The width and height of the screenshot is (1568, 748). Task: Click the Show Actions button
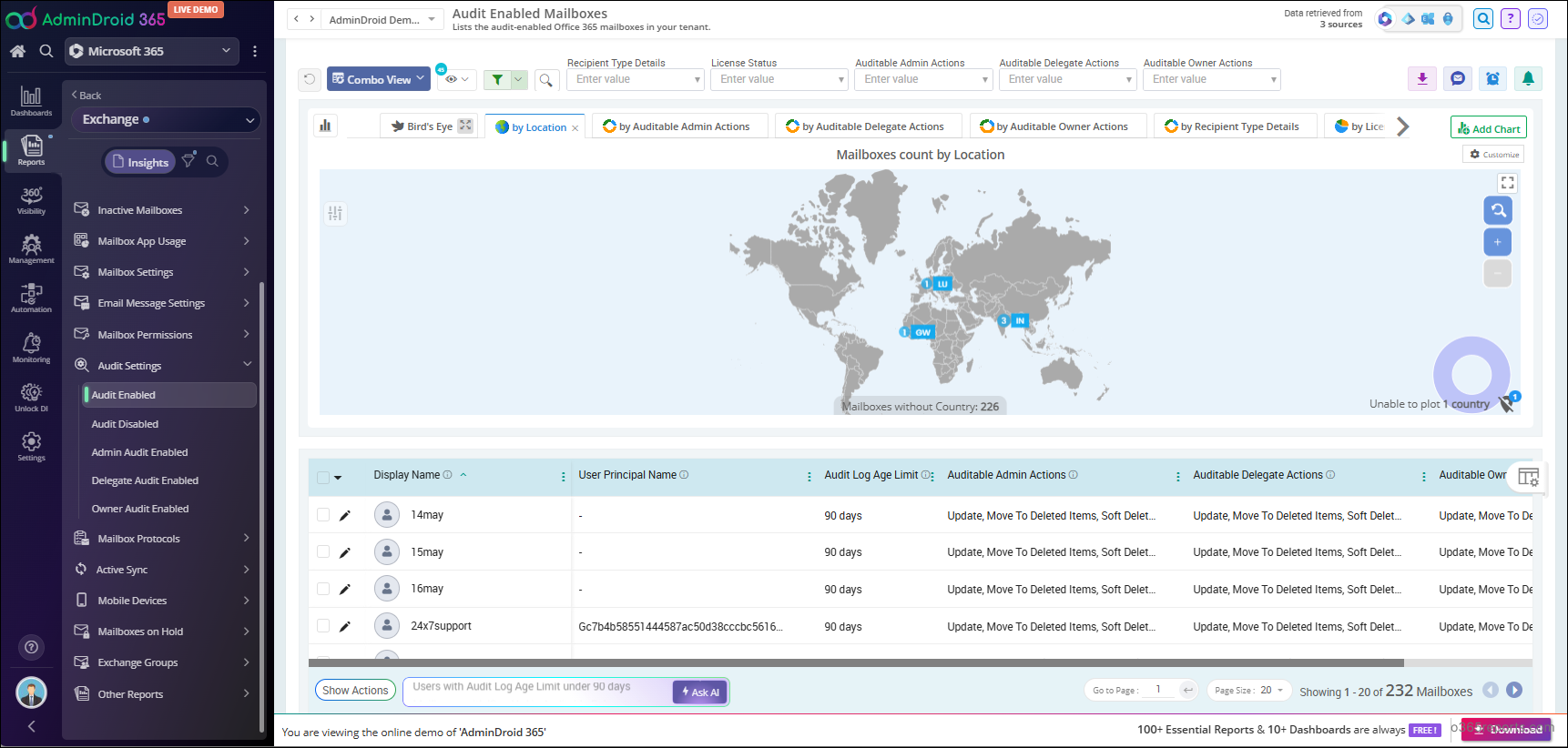[x=355, y=691]
